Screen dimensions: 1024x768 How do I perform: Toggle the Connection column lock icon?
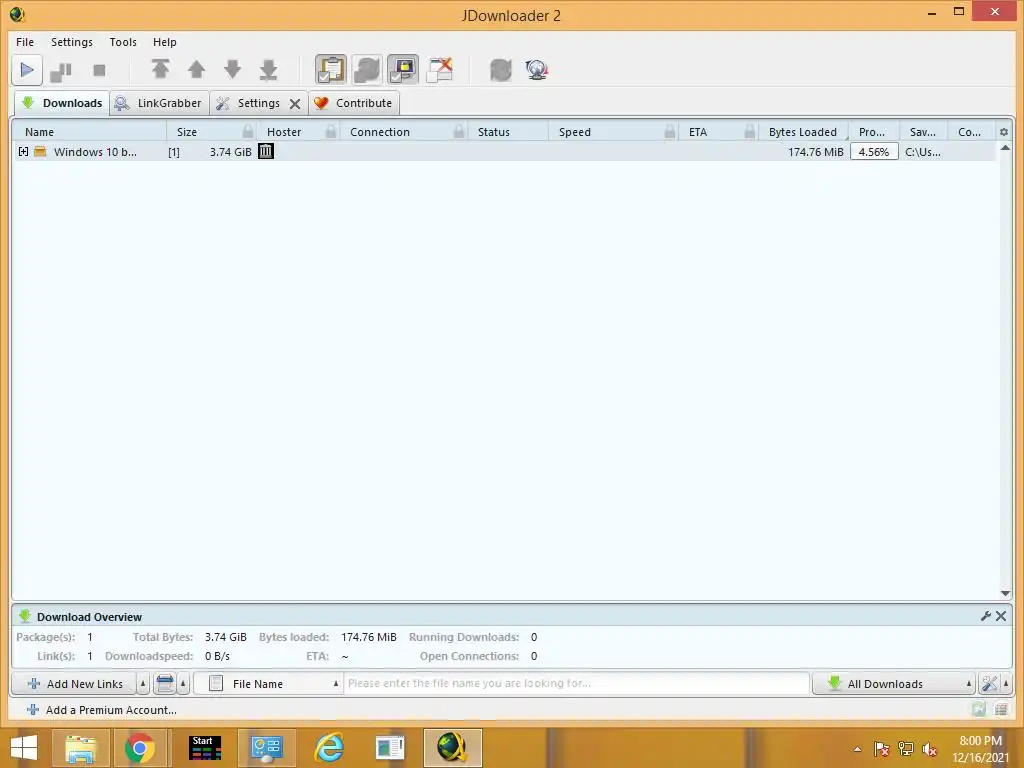pyautogui.click(x=459, y=131)
